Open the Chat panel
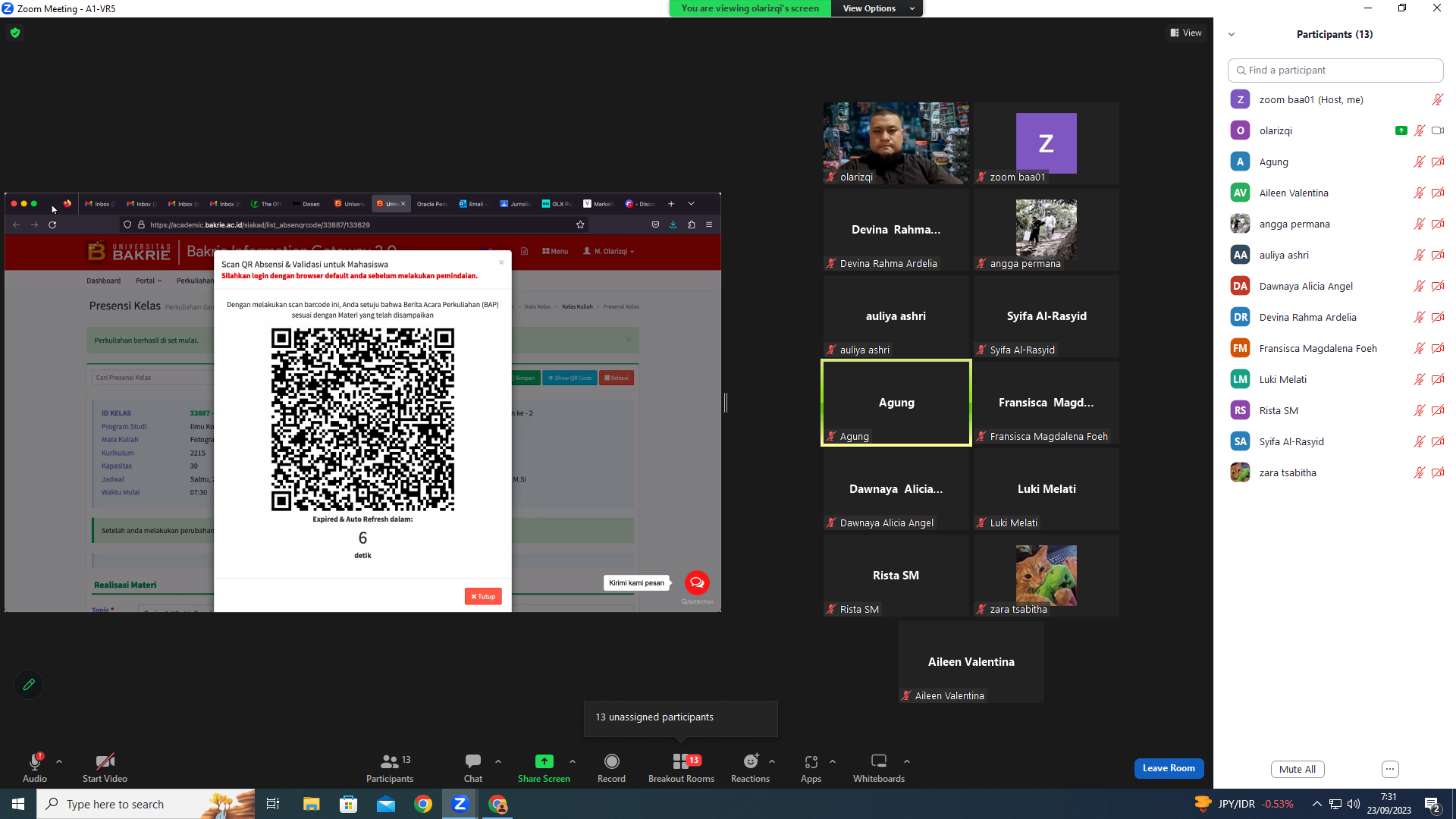 (473, 767)
